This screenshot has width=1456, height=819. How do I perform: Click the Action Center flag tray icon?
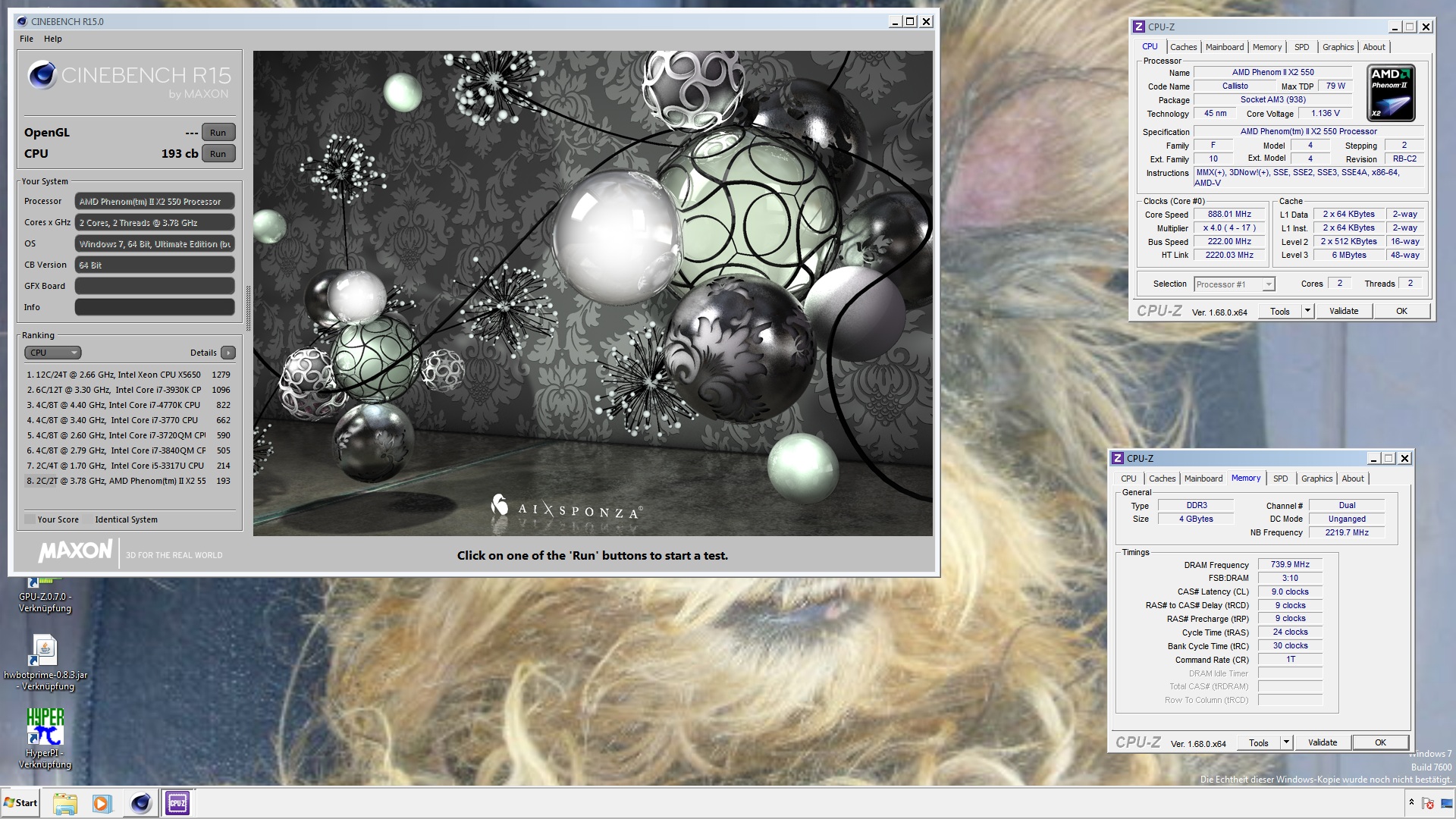tap(1428, 803)
